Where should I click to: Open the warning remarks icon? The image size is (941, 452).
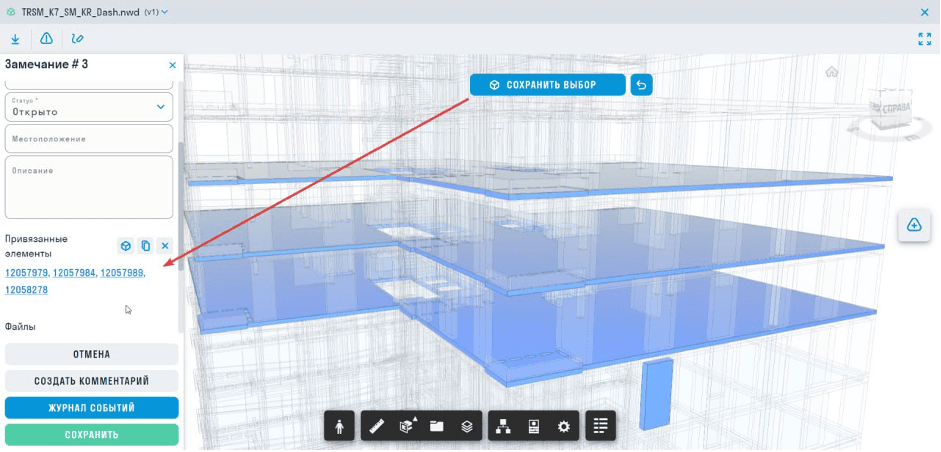coord(46,39)
